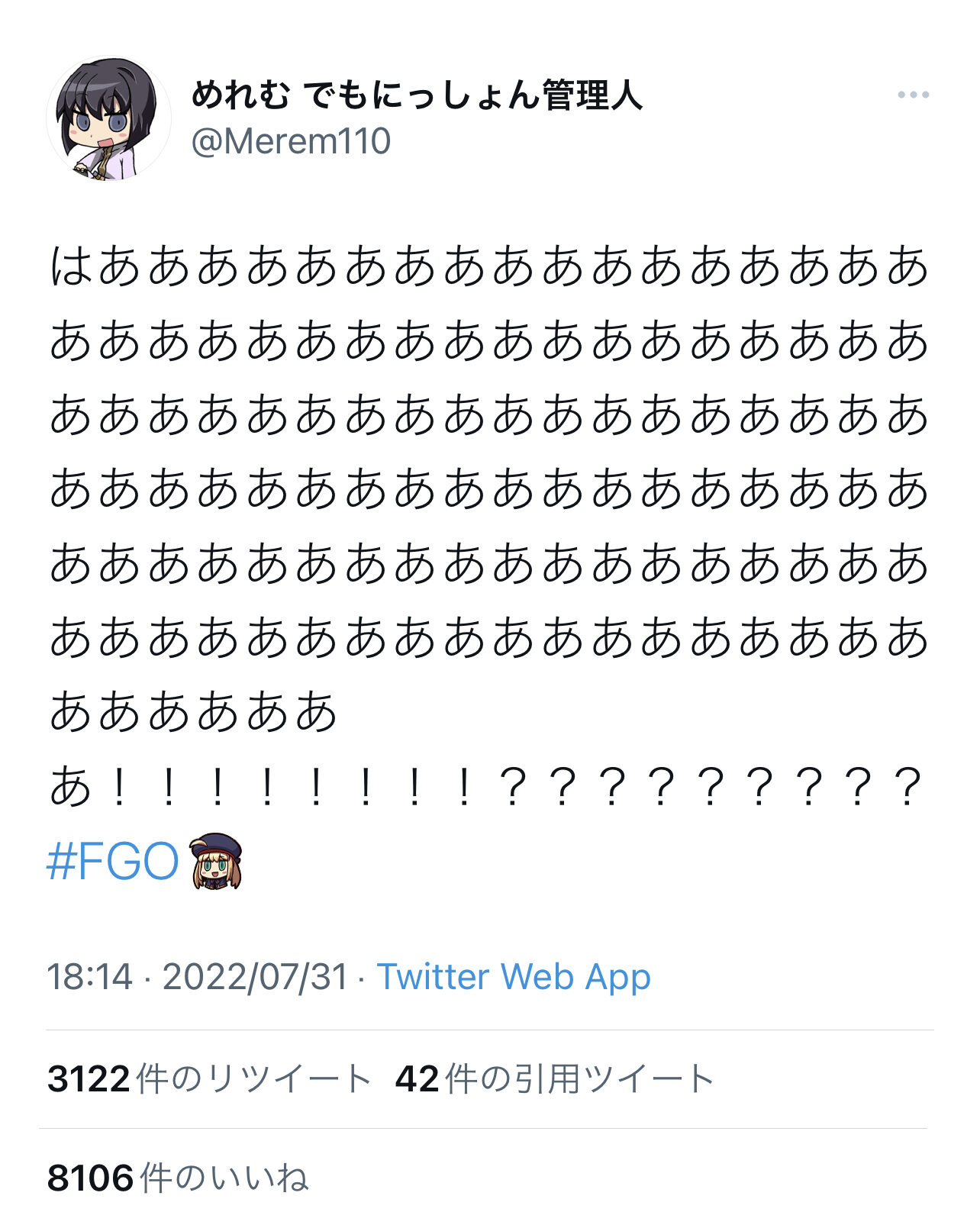980x1212 pixels.
Task: Click the author's chibi profile avatar
Action: click(109, 119)
